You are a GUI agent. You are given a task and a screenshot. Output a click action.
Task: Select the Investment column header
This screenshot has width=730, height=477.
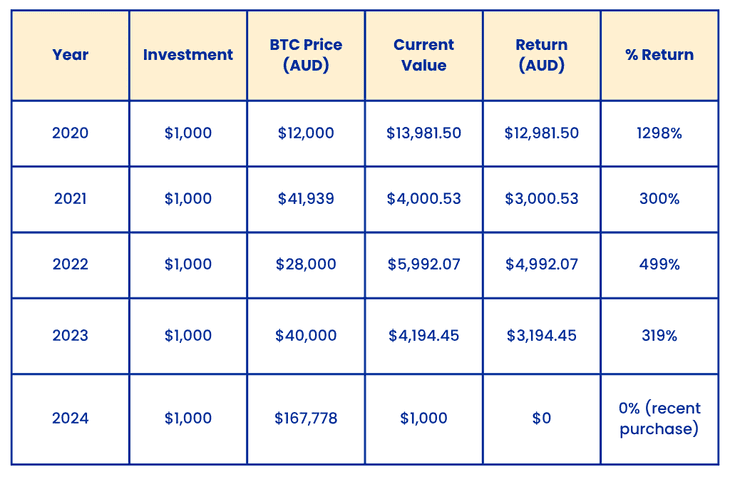188,55
